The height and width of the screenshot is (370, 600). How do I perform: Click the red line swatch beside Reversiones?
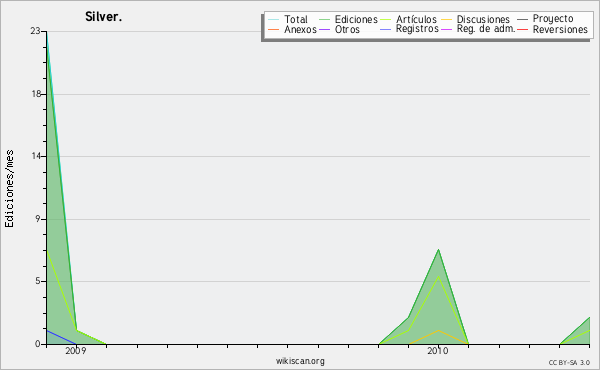point(523,29)
